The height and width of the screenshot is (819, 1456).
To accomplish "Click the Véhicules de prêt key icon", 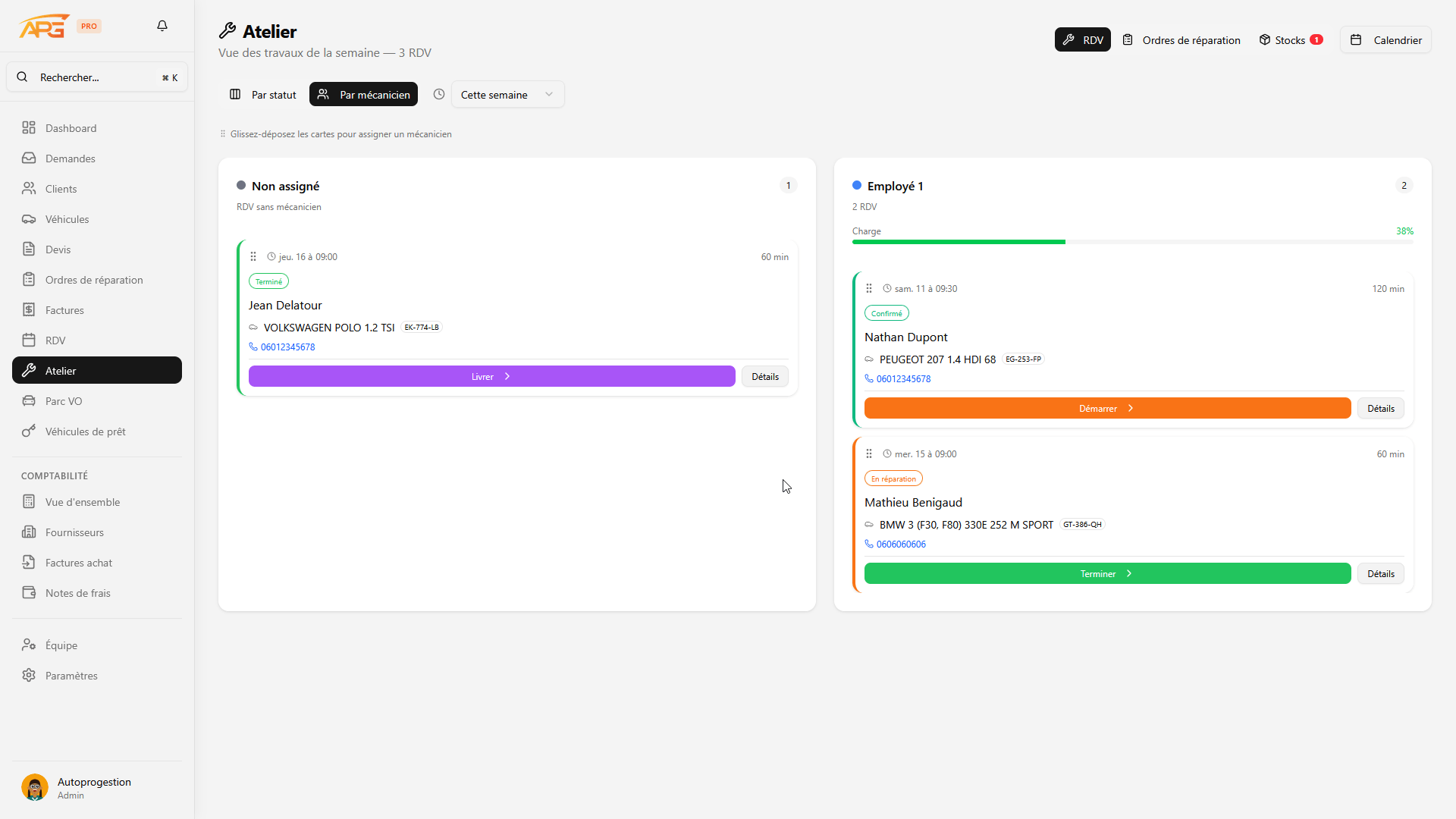I will tap(29, 431).
